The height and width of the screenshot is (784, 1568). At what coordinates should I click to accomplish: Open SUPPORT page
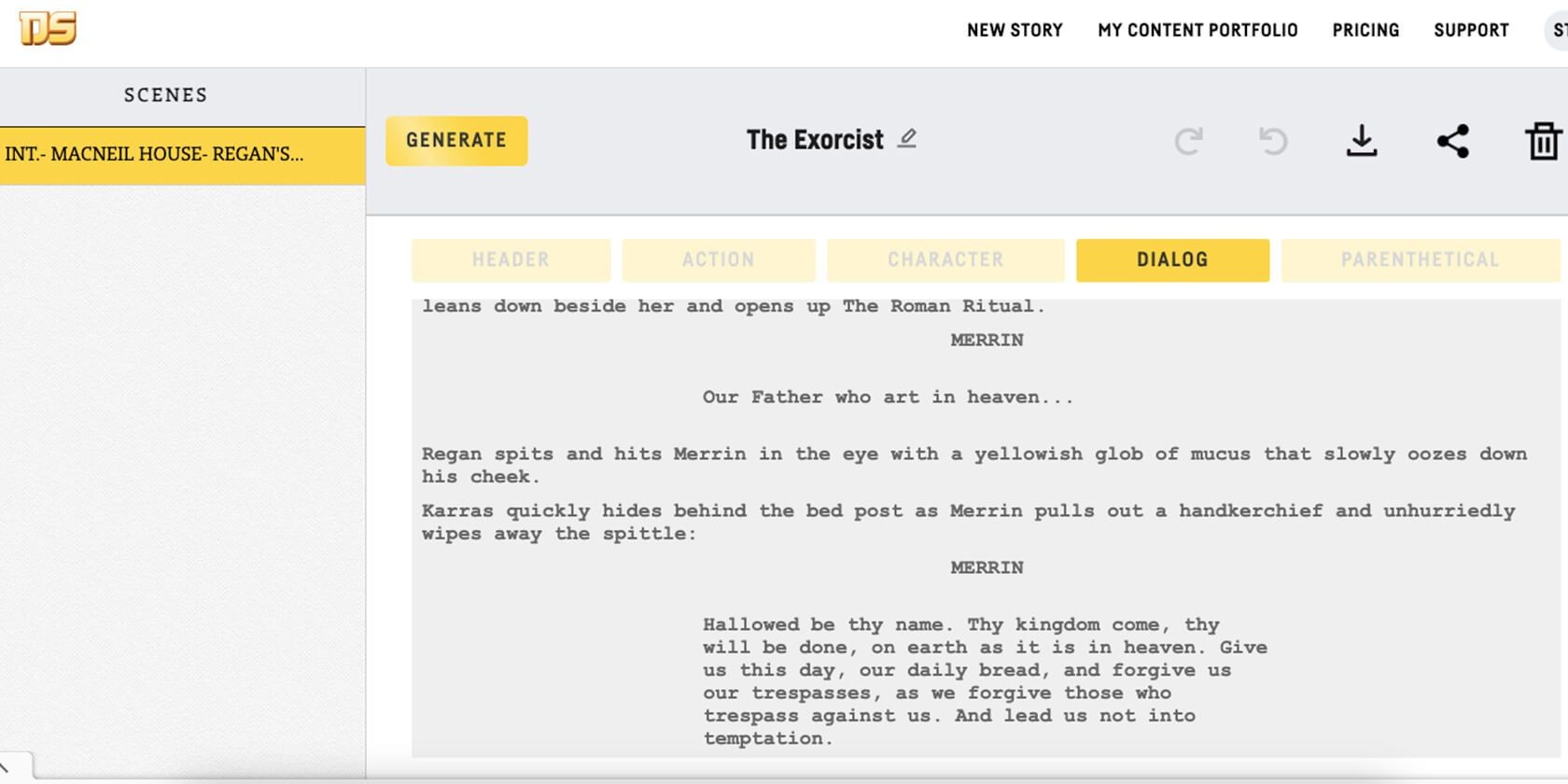tap(1471, 30)
